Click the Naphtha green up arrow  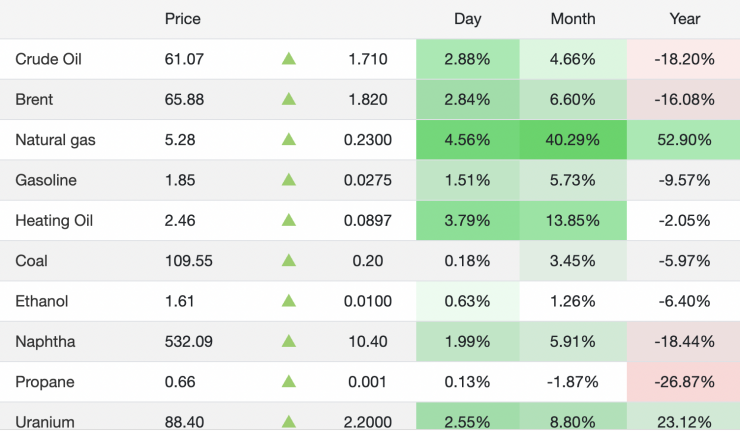click(289, 342)
